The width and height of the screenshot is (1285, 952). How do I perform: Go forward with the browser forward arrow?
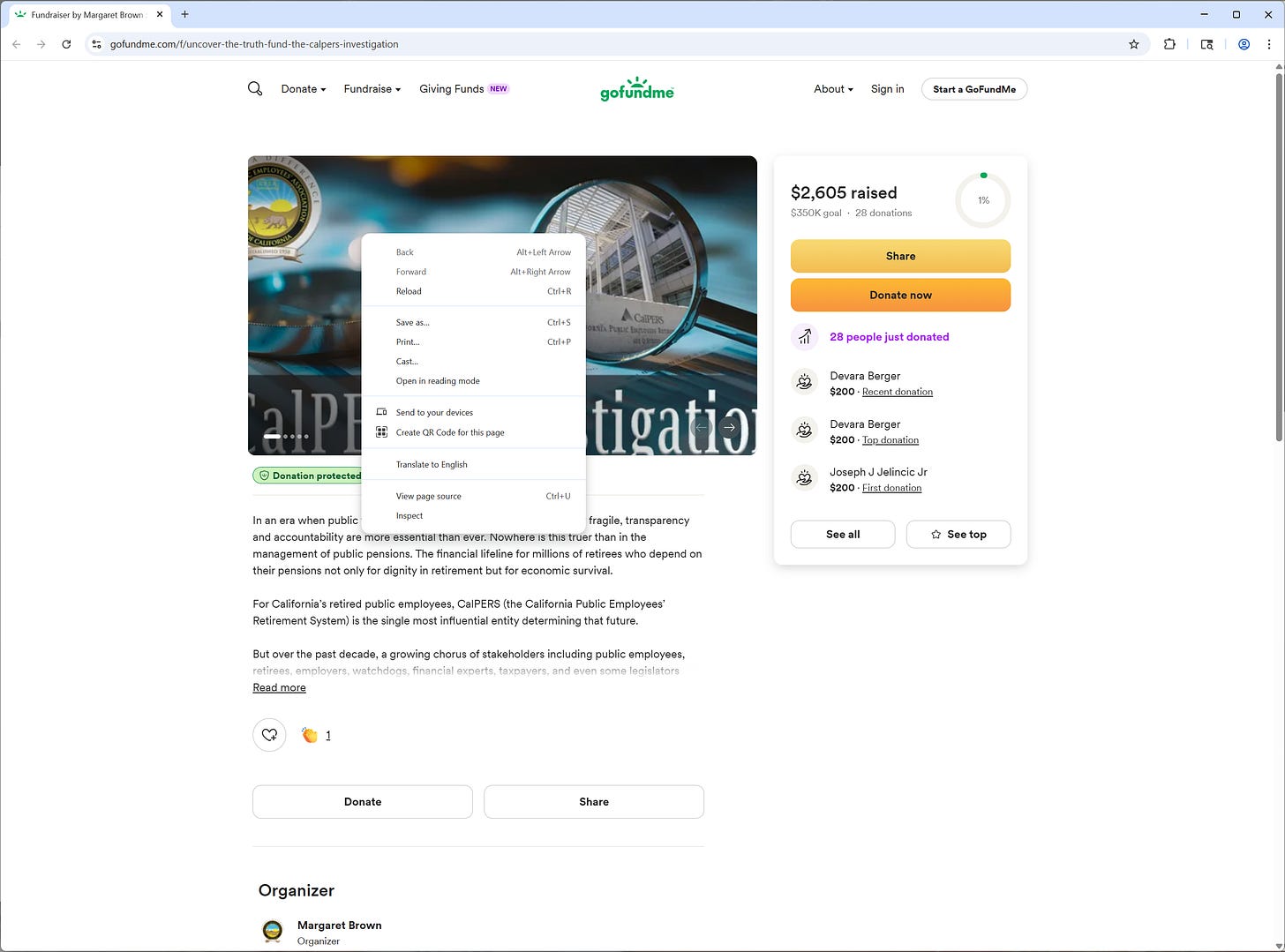[x=41, y=44]
